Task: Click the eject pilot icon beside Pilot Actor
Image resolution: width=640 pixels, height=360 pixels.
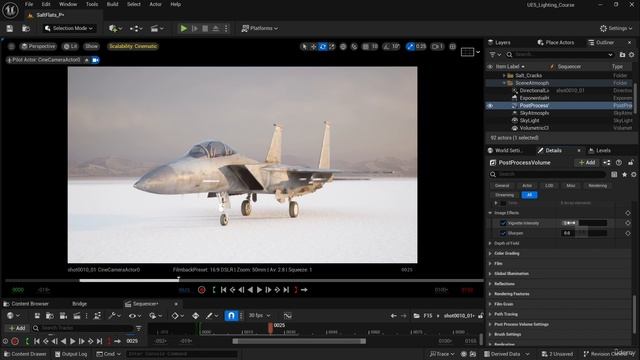Action: point(87,60)
